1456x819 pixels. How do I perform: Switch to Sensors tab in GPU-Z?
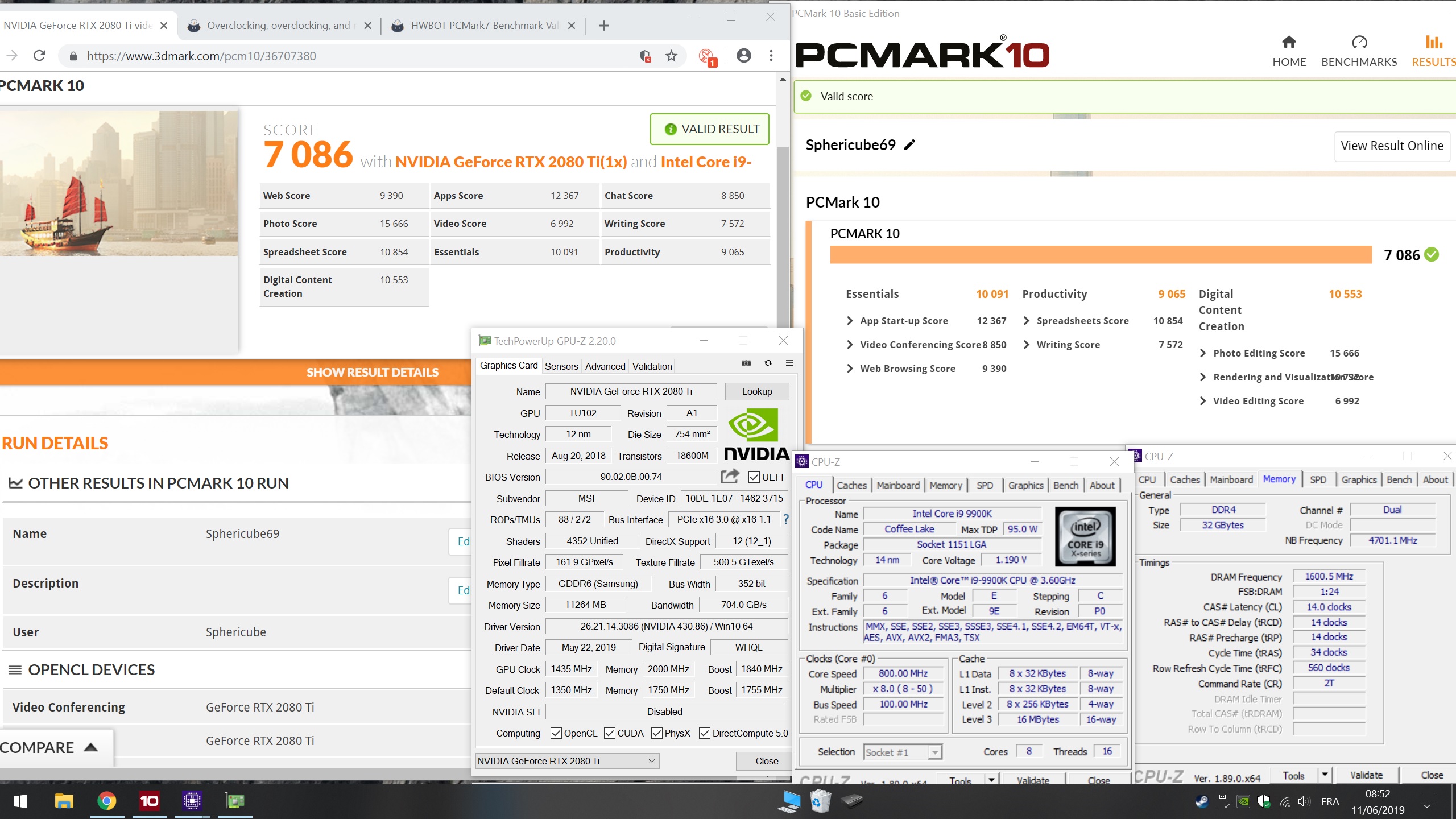pyautogui.click(x=561, y=366)
